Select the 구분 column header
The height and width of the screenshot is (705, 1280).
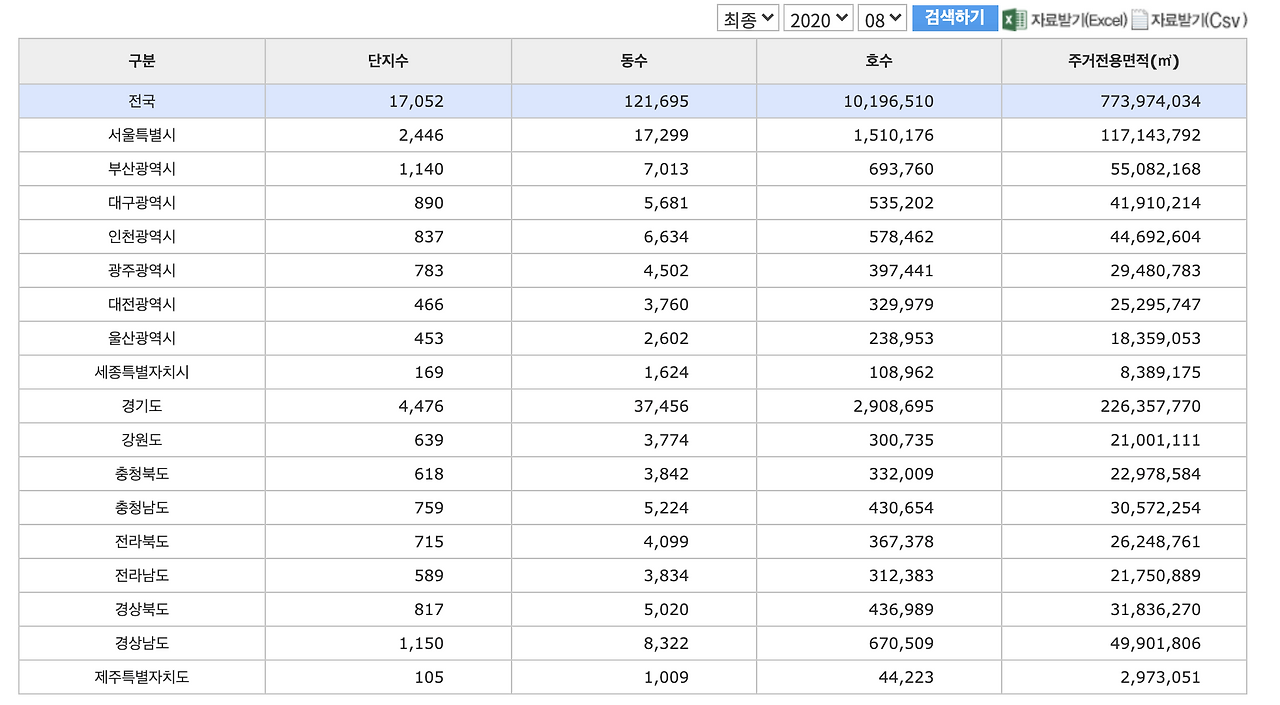pyautogui.click(x=140, y=61)
